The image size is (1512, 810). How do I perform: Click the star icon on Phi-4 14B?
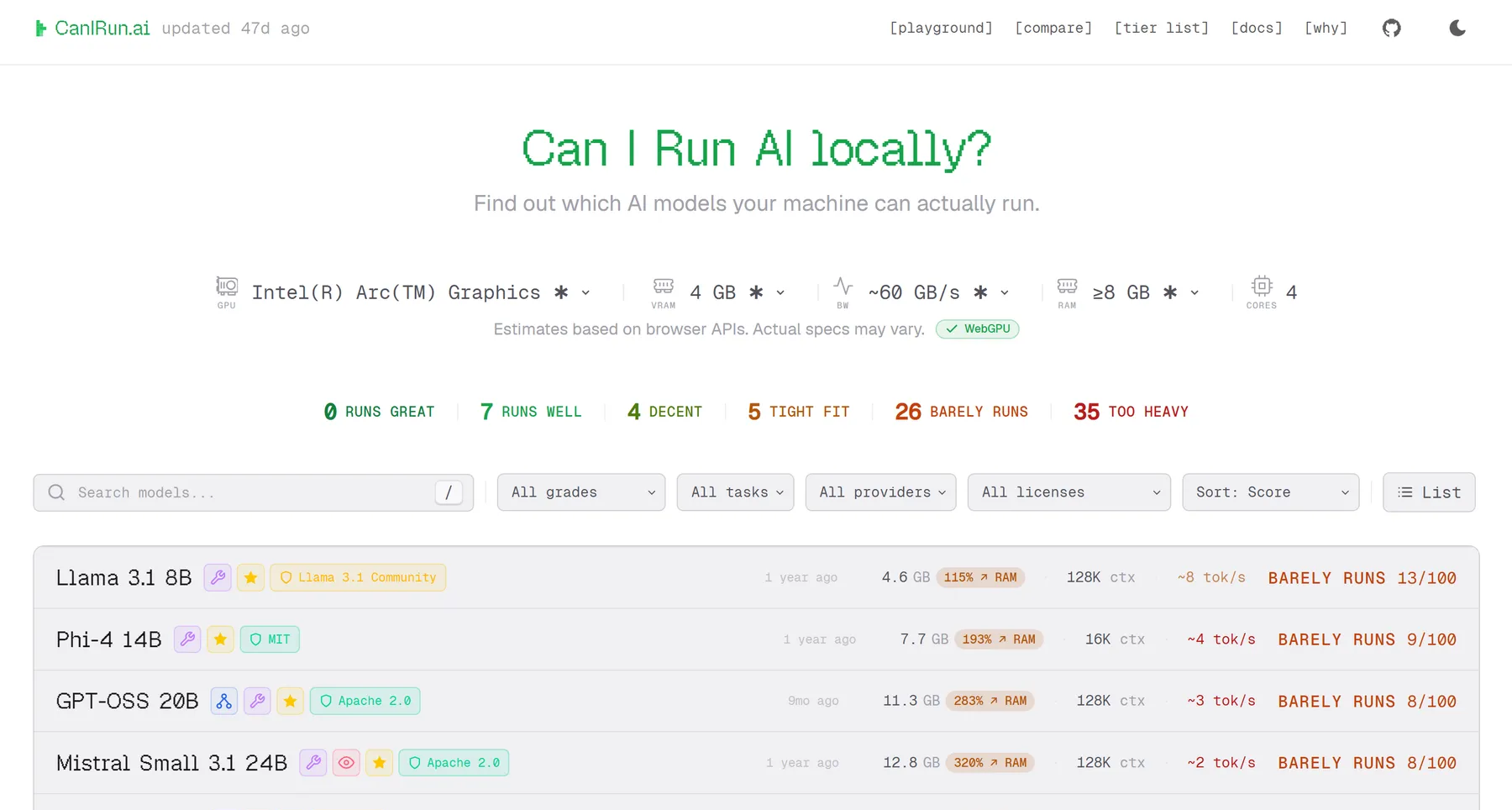point(220,639)
